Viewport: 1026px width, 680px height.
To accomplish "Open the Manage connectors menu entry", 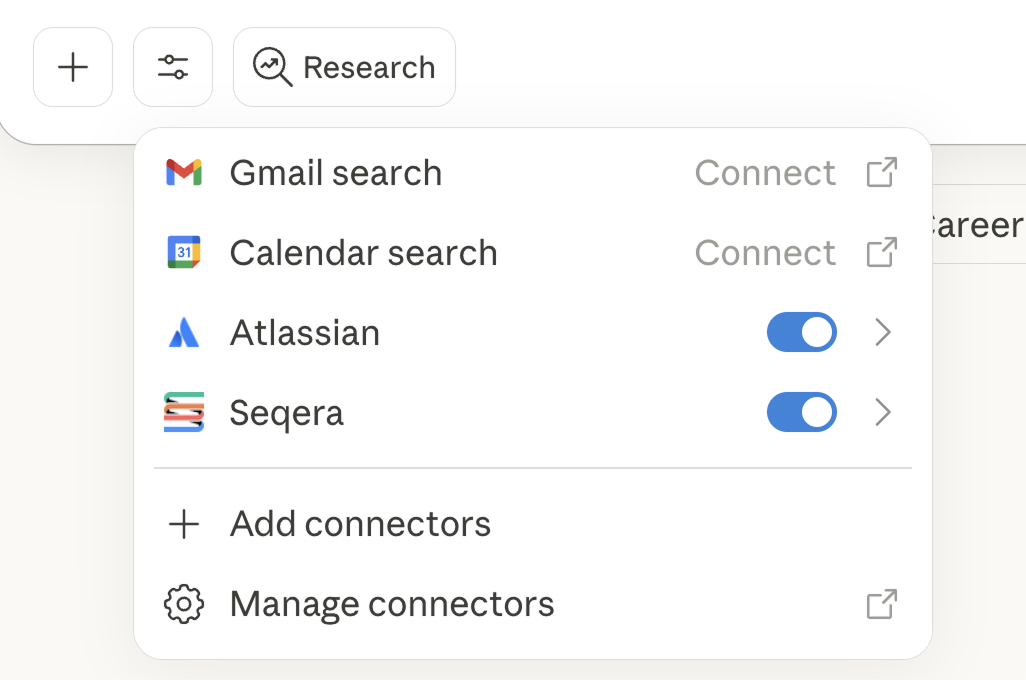I will 392,604.
